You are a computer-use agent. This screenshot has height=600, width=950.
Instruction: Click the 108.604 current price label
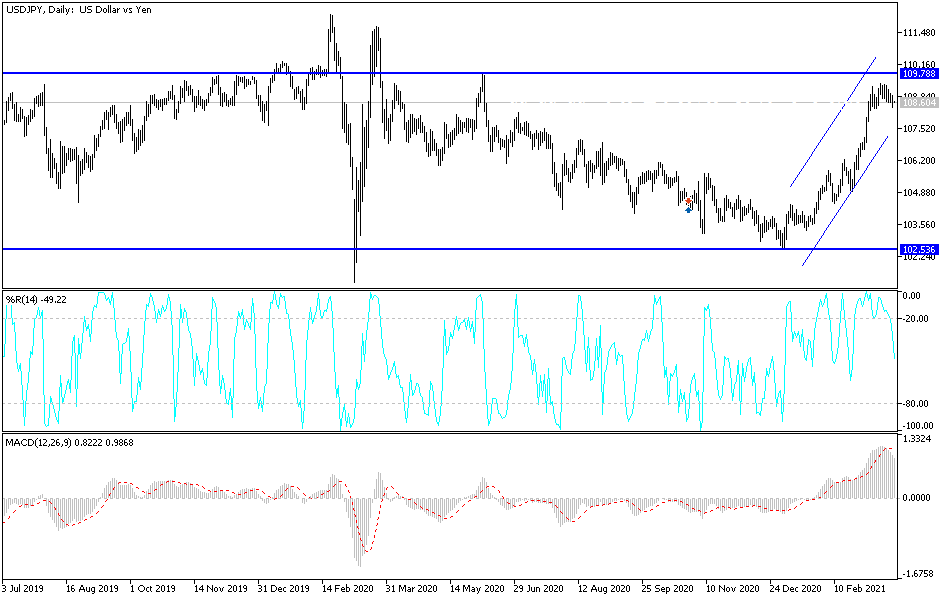[x=918, y=100]
